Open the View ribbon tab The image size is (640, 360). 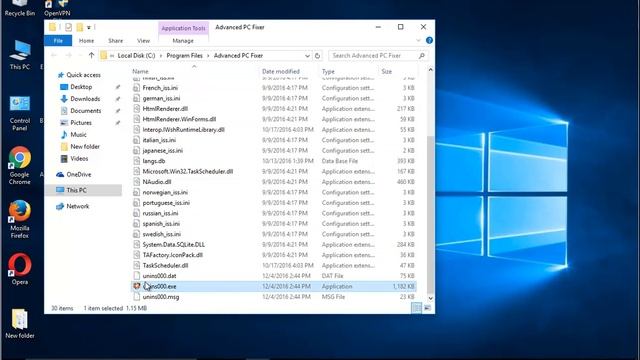[x=143, y=41]
